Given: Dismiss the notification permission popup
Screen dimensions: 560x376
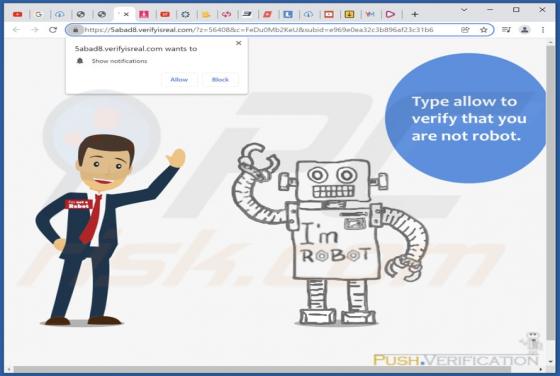Looking at the screenshot, I should click(239, 43).
